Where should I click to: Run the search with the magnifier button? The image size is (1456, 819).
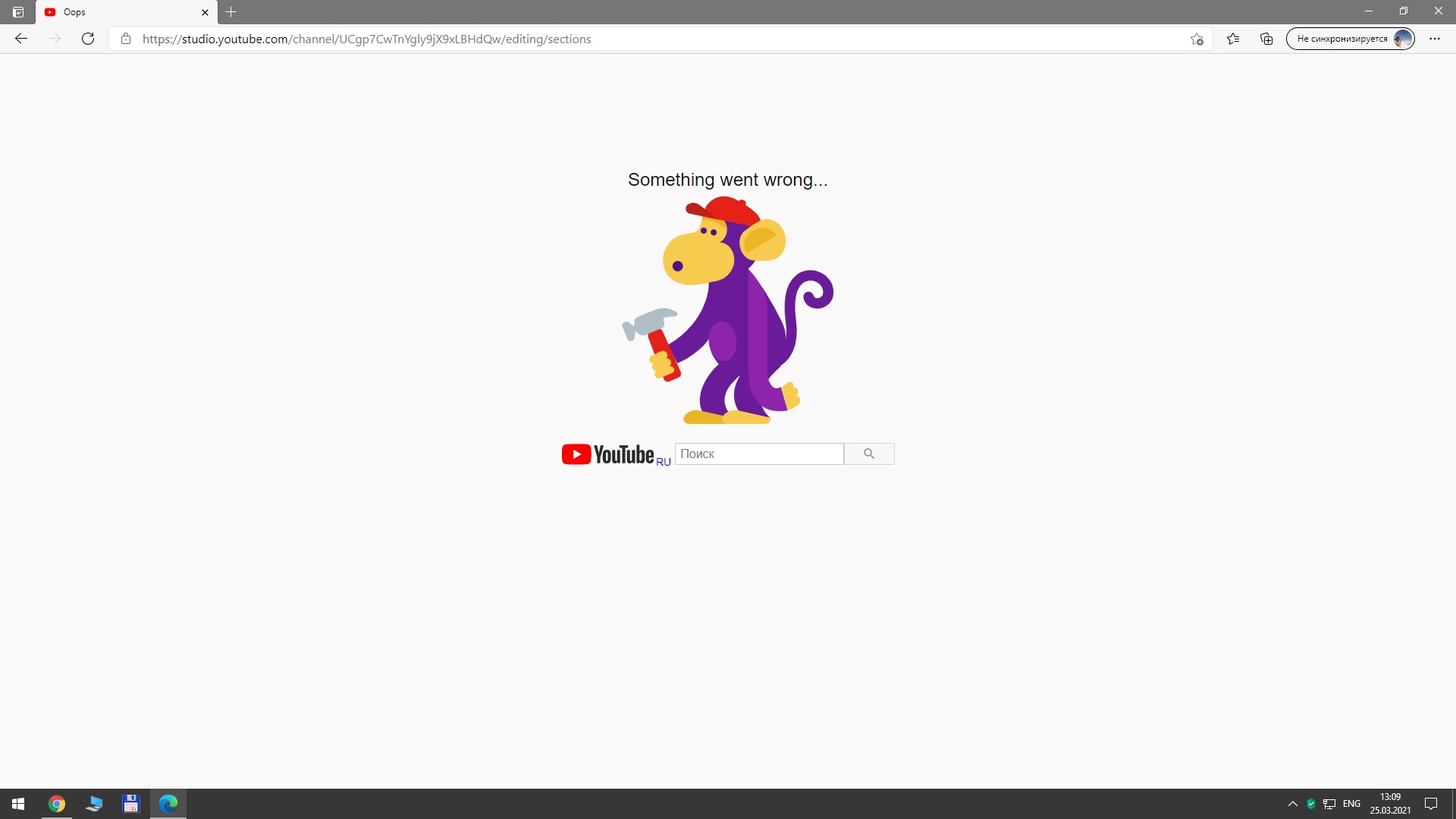point(869,453)
